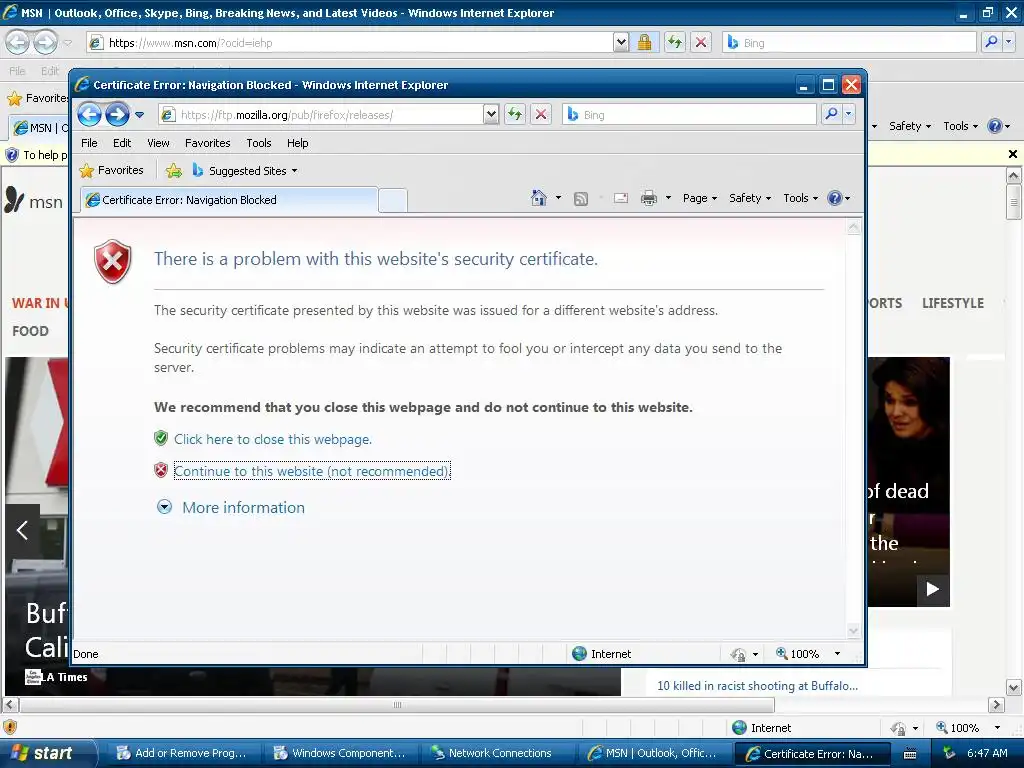Open the Favorites menu in menu bar

point(207,143)
